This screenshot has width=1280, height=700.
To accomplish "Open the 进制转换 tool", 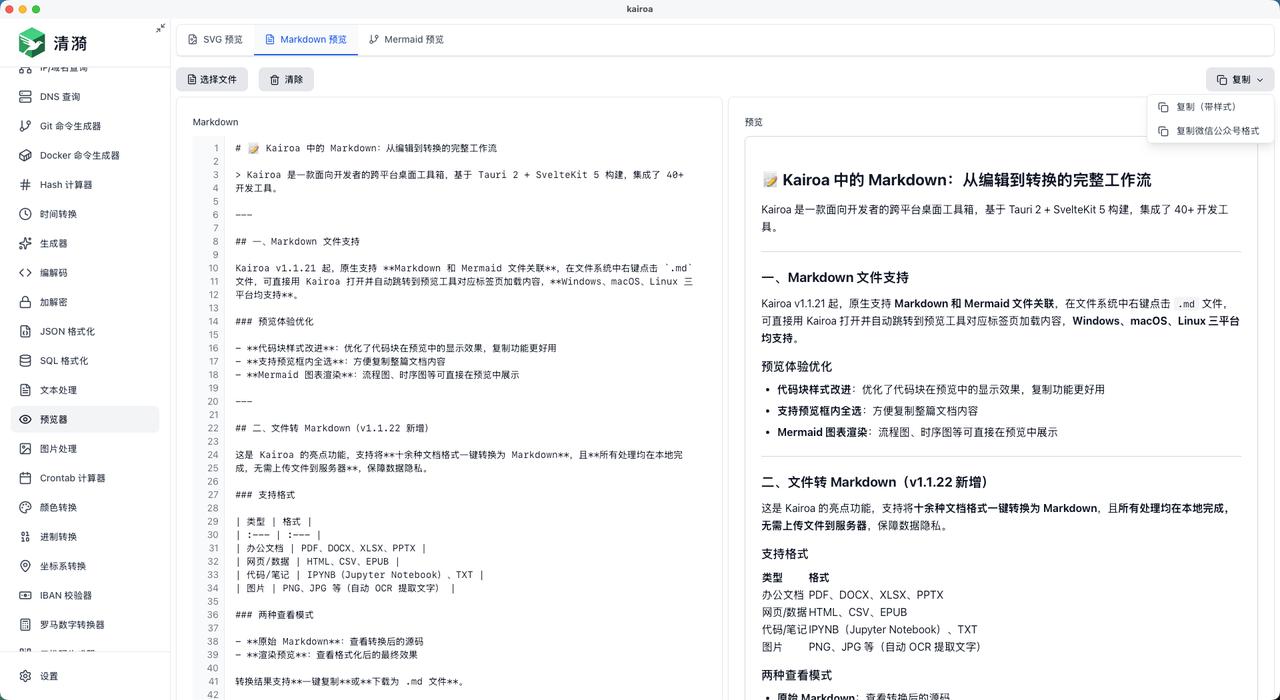I will [85, 537].
